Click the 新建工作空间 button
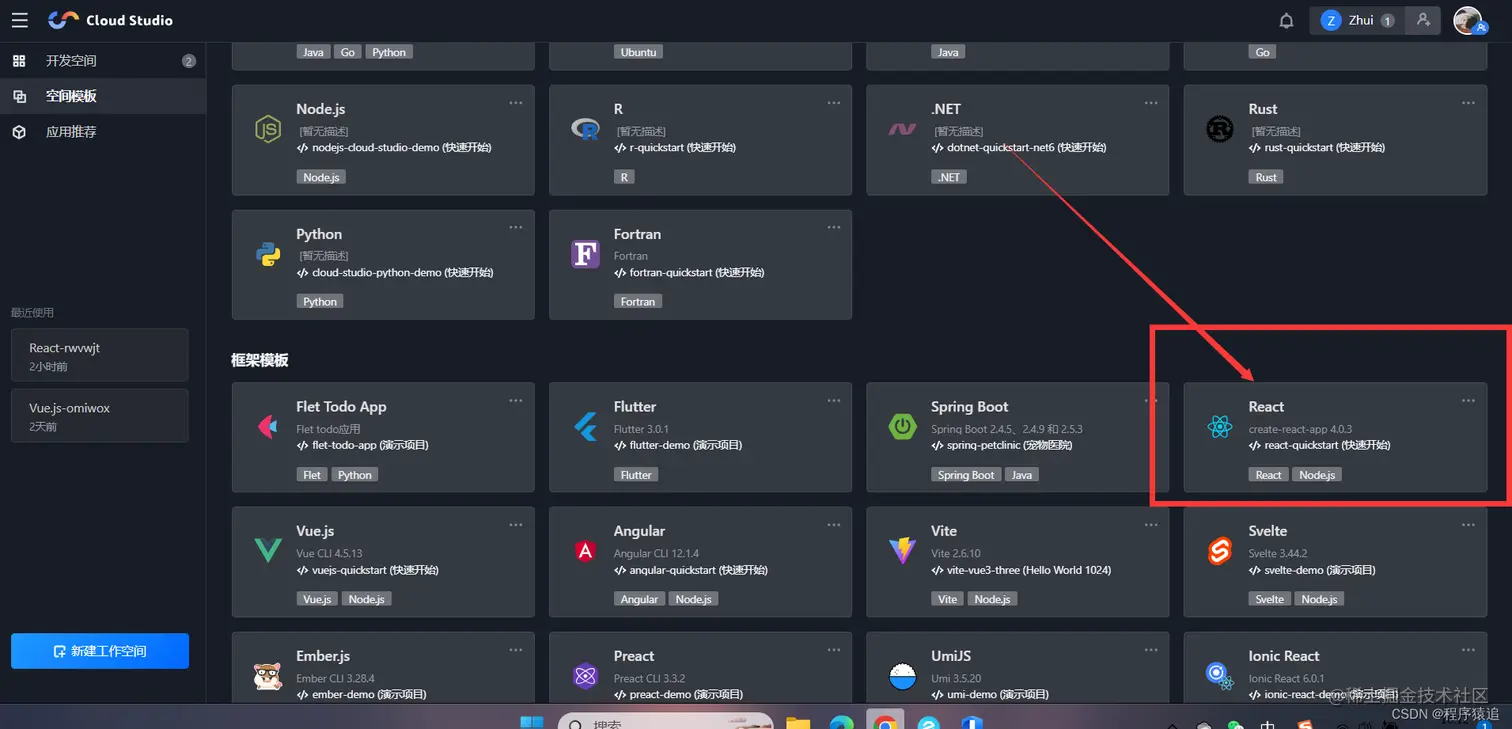The width and height of the screenshot is (1512, 729). tap(100, 651)
